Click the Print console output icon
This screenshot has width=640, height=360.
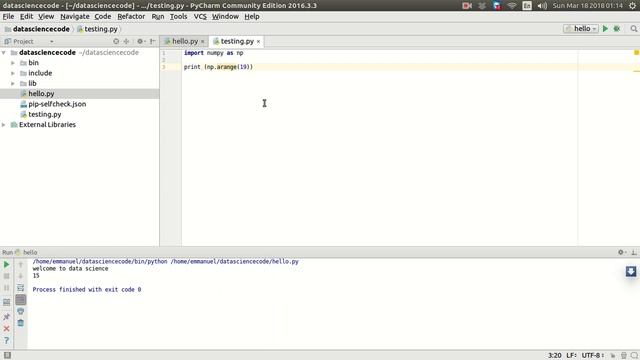pos(21,311)
